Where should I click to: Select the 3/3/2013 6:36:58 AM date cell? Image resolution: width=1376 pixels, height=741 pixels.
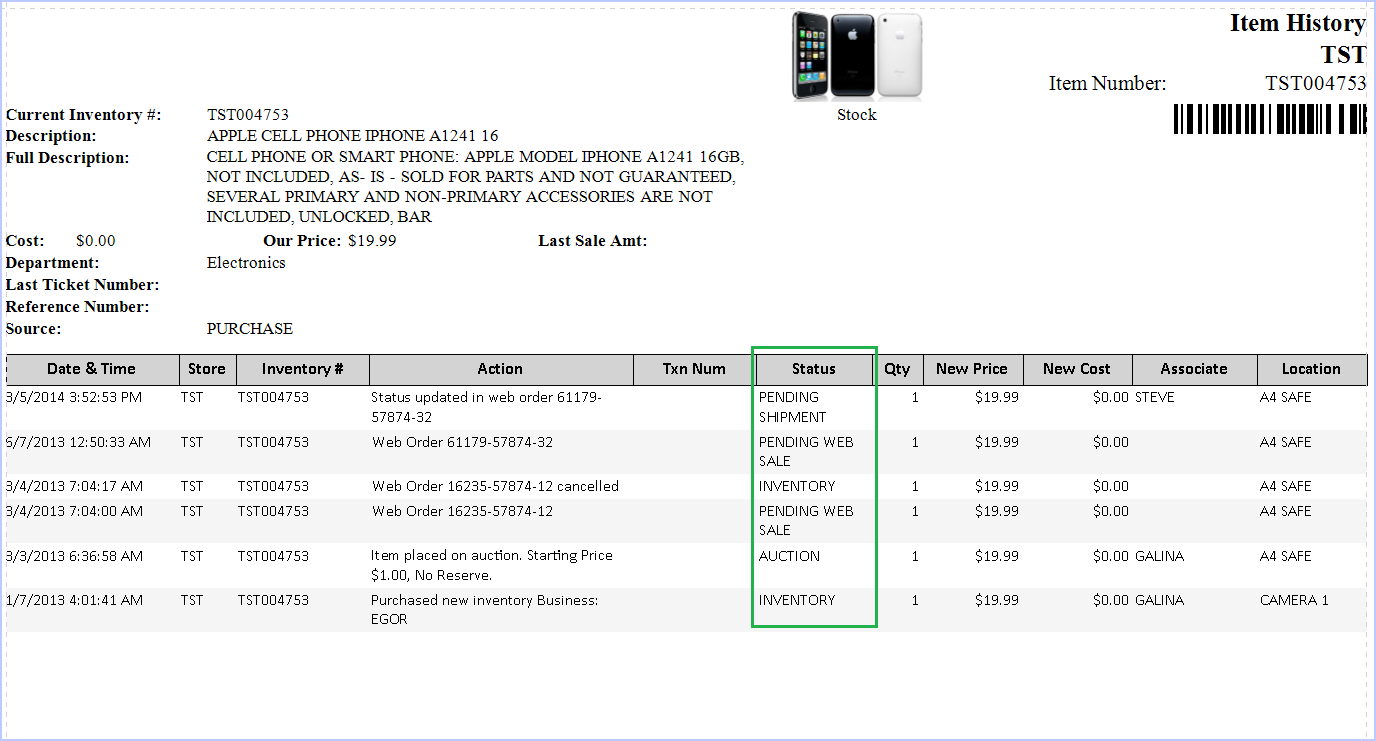tap(74, 556)
